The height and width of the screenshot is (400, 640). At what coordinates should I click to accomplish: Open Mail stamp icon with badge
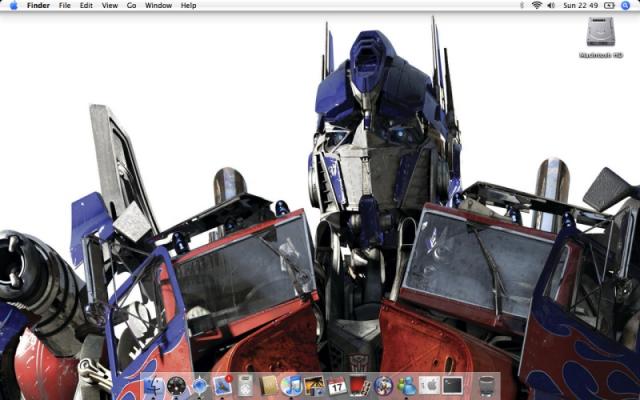coord(223,385)
